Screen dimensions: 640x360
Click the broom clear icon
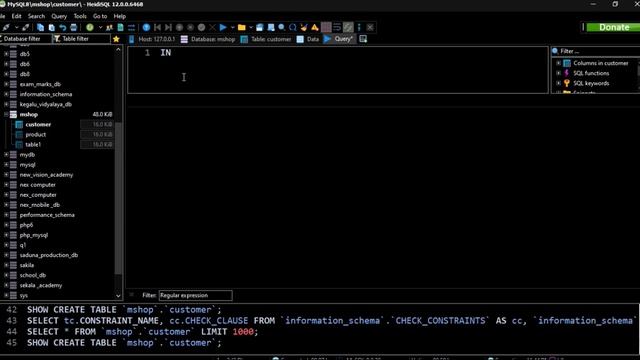[304, 27]
